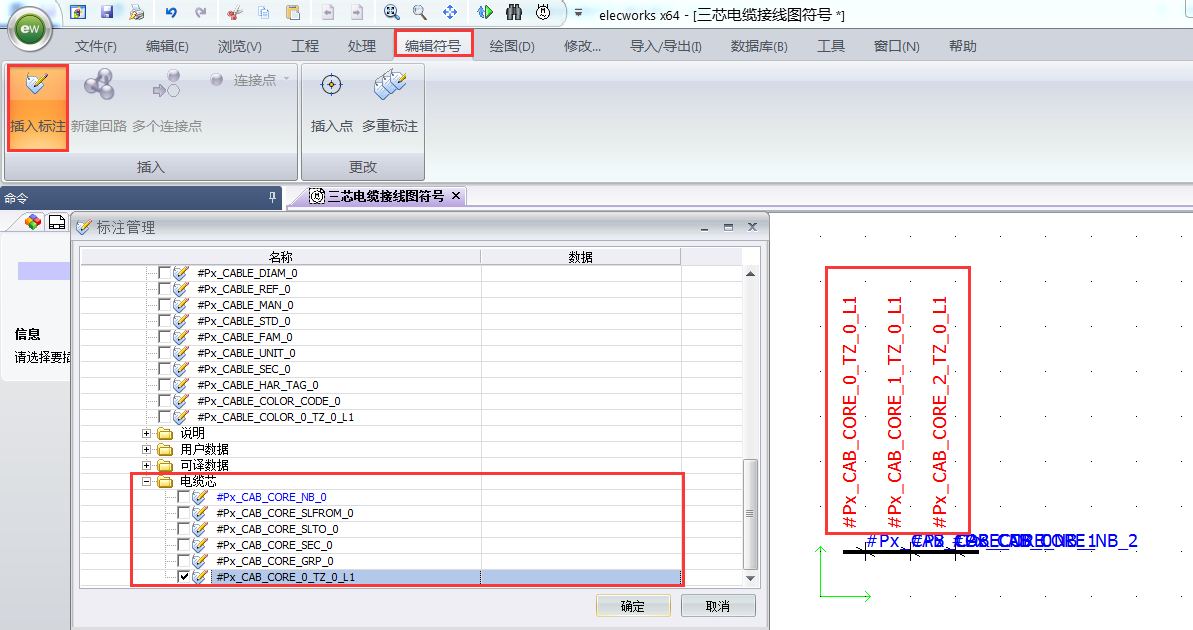Open the 工具 menu
Screen dimensions: 1193x630
831,46
